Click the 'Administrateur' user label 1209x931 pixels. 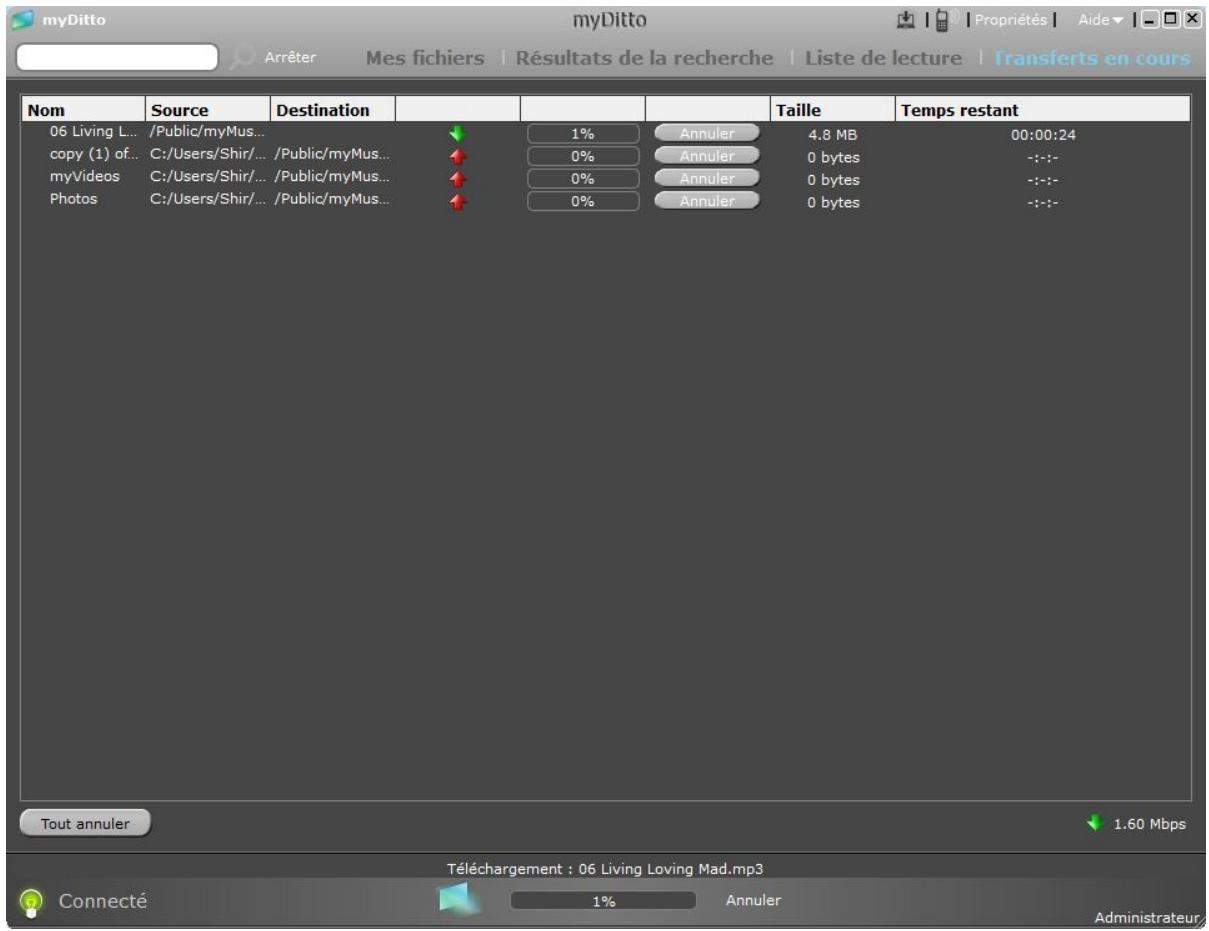click(1145, 917)
